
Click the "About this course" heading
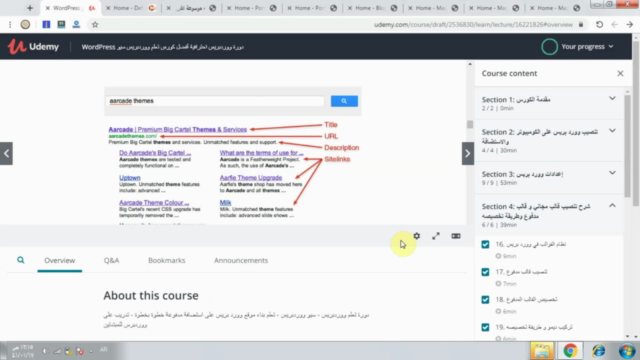click(151, 295)
